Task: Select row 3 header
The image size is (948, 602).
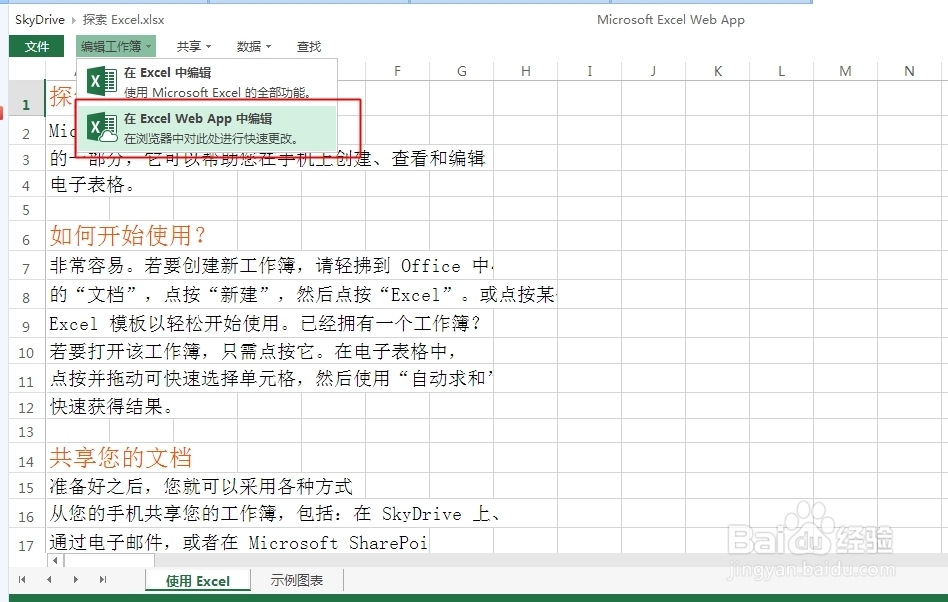Action: click(x=27, y=158)
